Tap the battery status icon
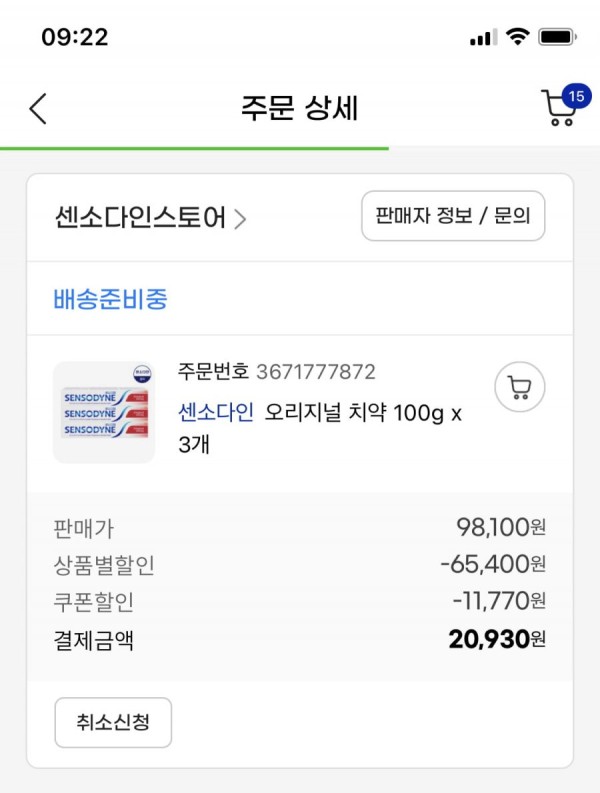Screen dimensions: 600x793 558,37
